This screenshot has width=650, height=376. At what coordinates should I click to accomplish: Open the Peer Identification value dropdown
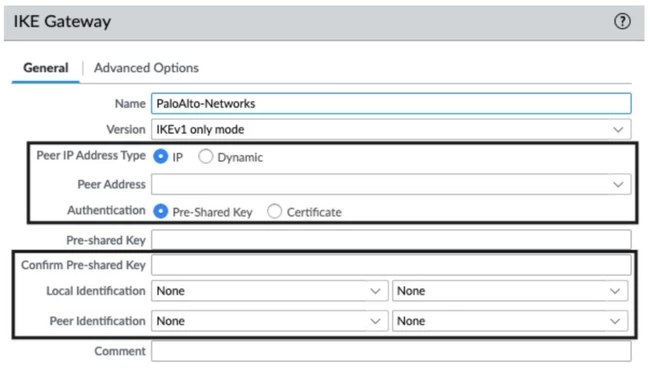pos(510,321)
